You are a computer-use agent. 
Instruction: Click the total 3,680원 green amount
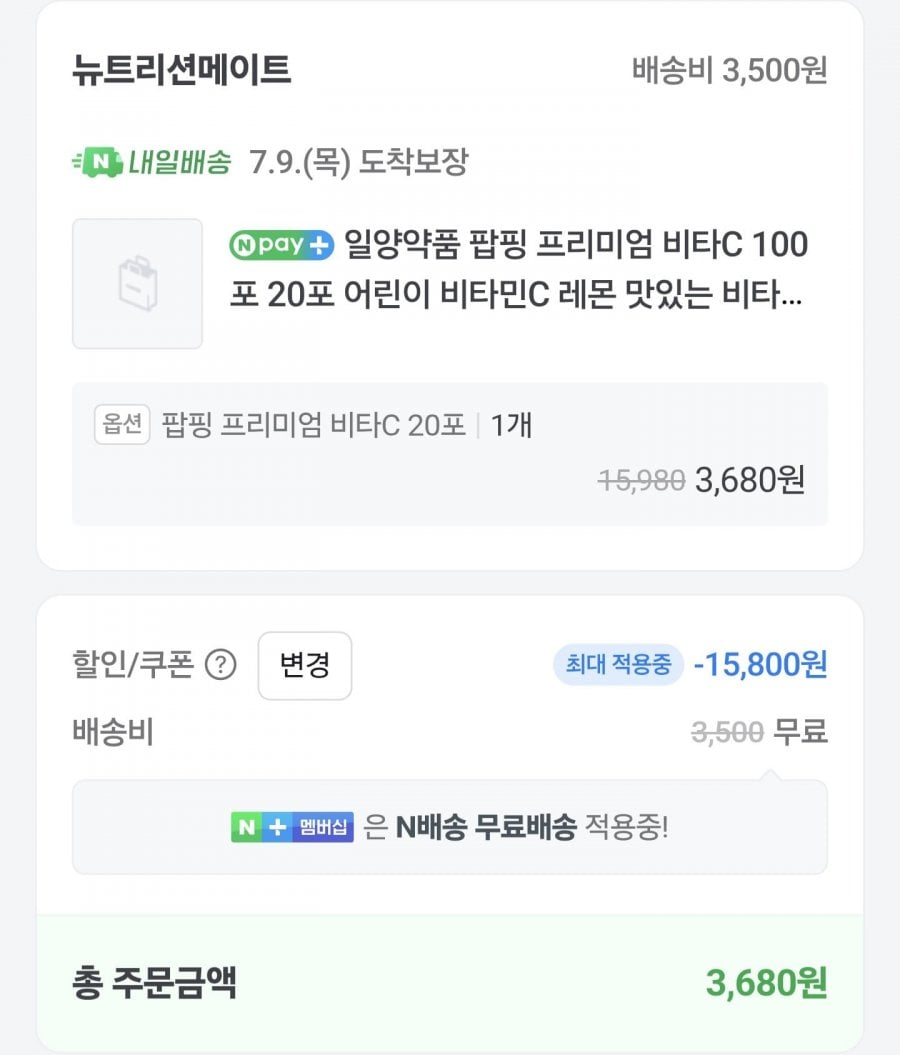(766, 983)
